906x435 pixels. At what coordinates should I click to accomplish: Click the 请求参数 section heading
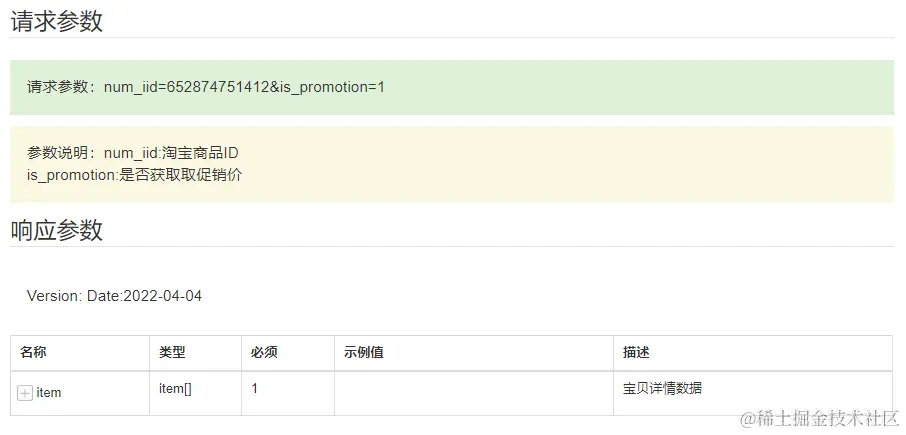pos(57,21)
